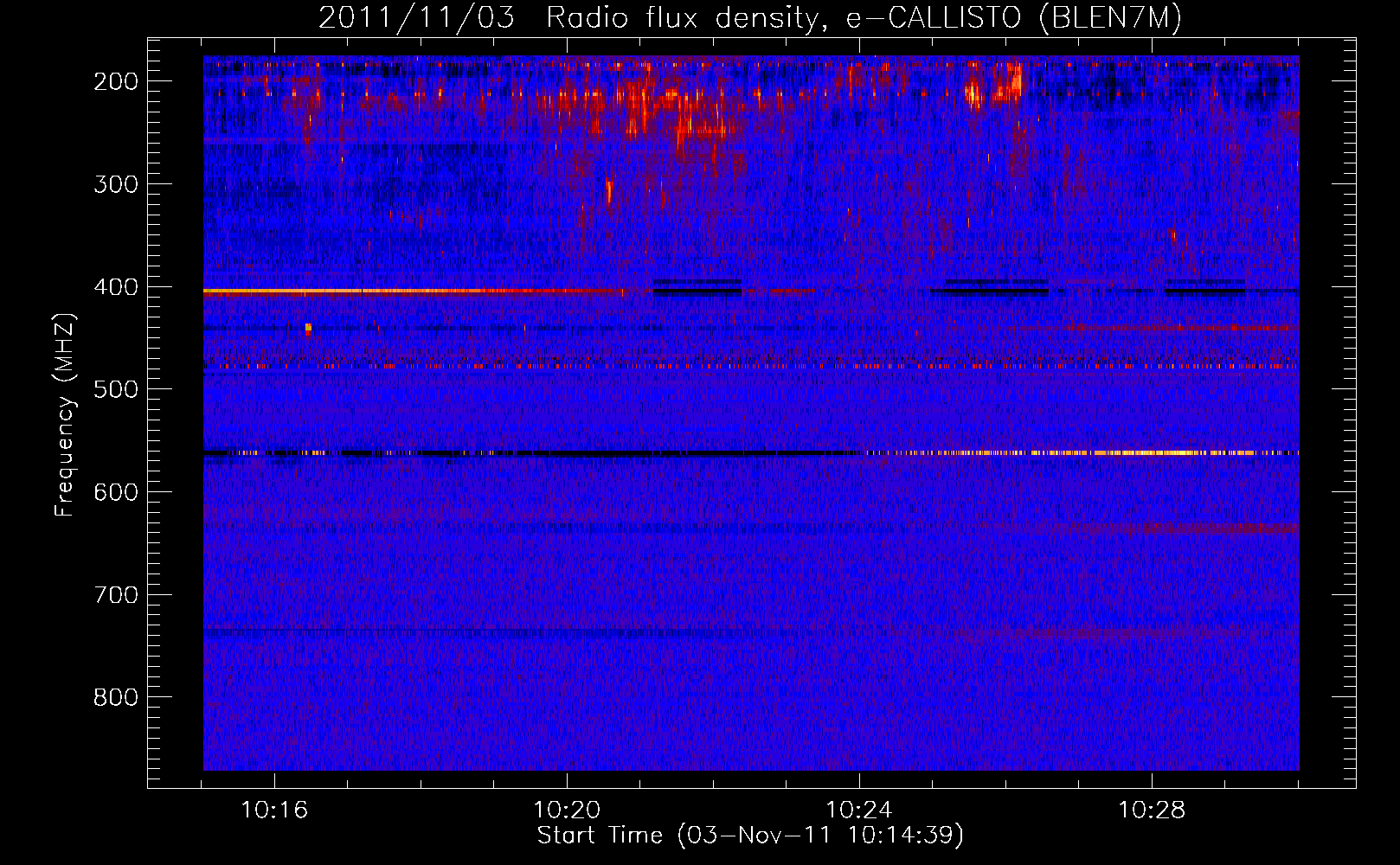Screen dimensions: 1400x865
Task: Click the 10:28 time tick label
Action: click(x=1152, y=811)
